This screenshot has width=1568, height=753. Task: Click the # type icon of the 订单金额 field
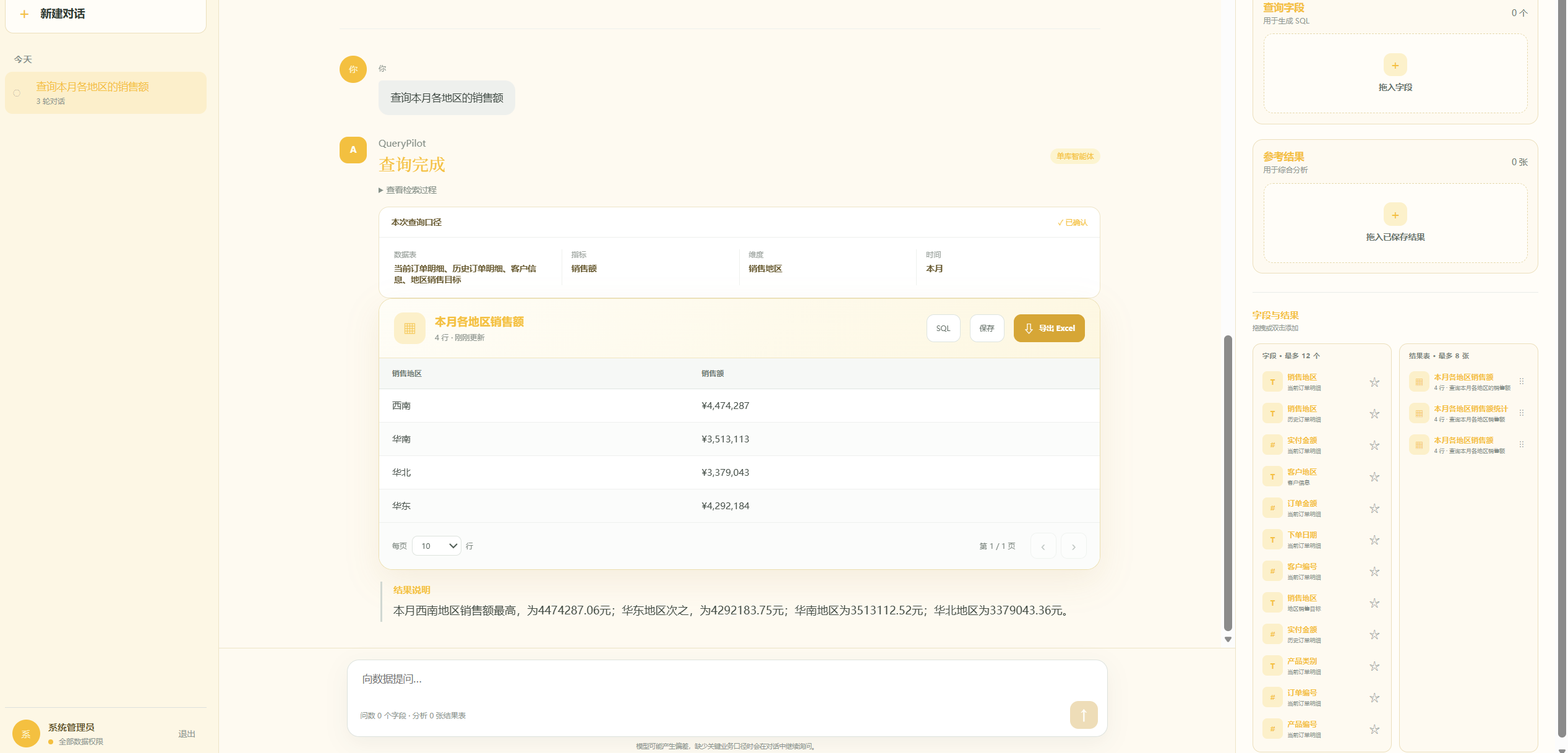[1272, 508]
